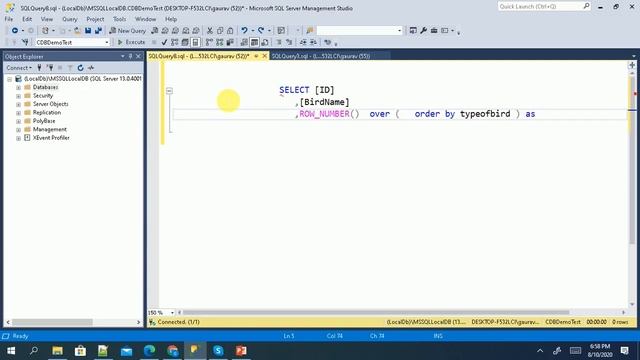
Task: Select XEvent Profiler tree item
Action: pos(51,138)
